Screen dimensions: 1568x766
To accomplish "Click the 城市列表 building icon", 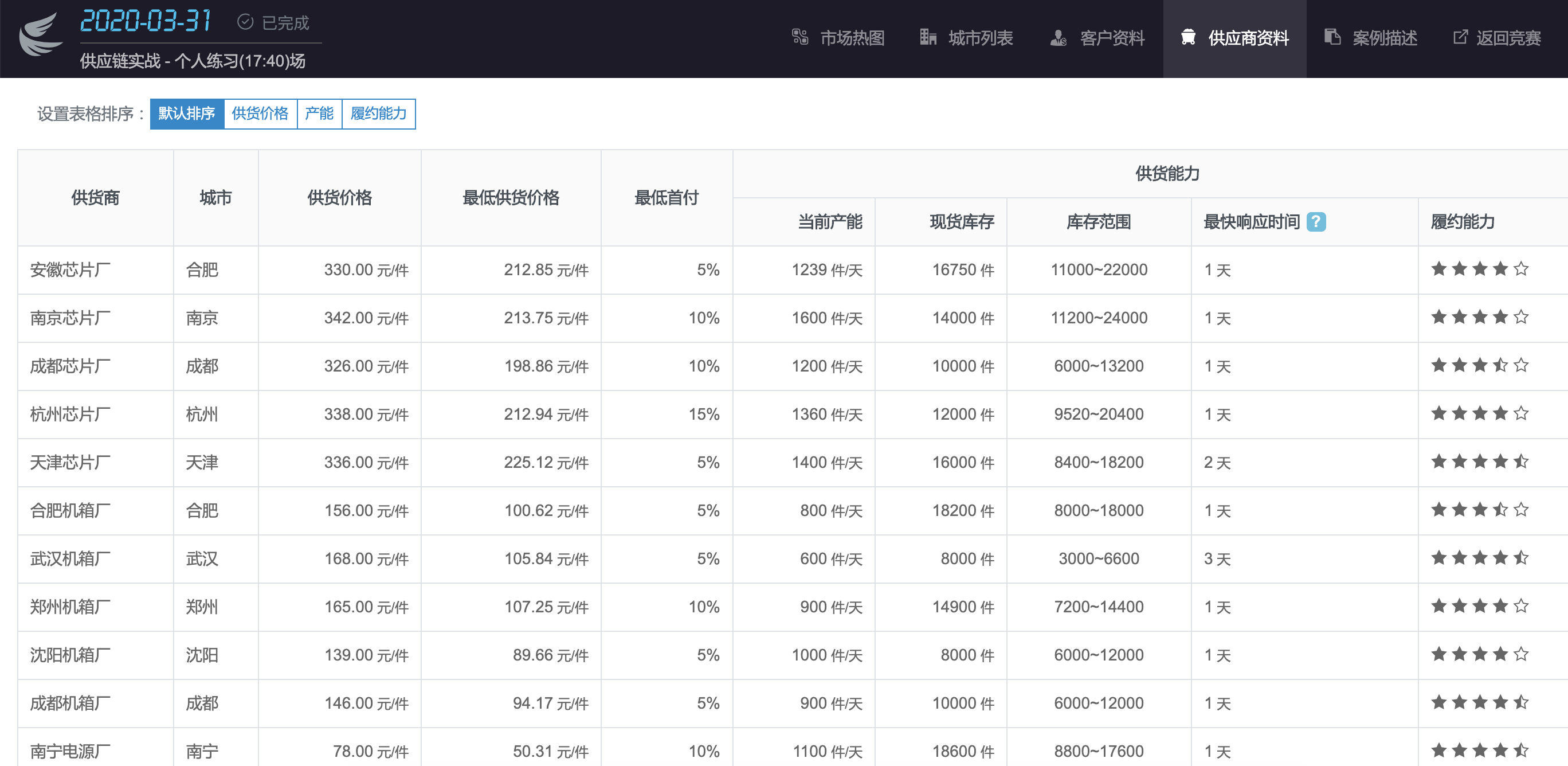I will [927, 37].
